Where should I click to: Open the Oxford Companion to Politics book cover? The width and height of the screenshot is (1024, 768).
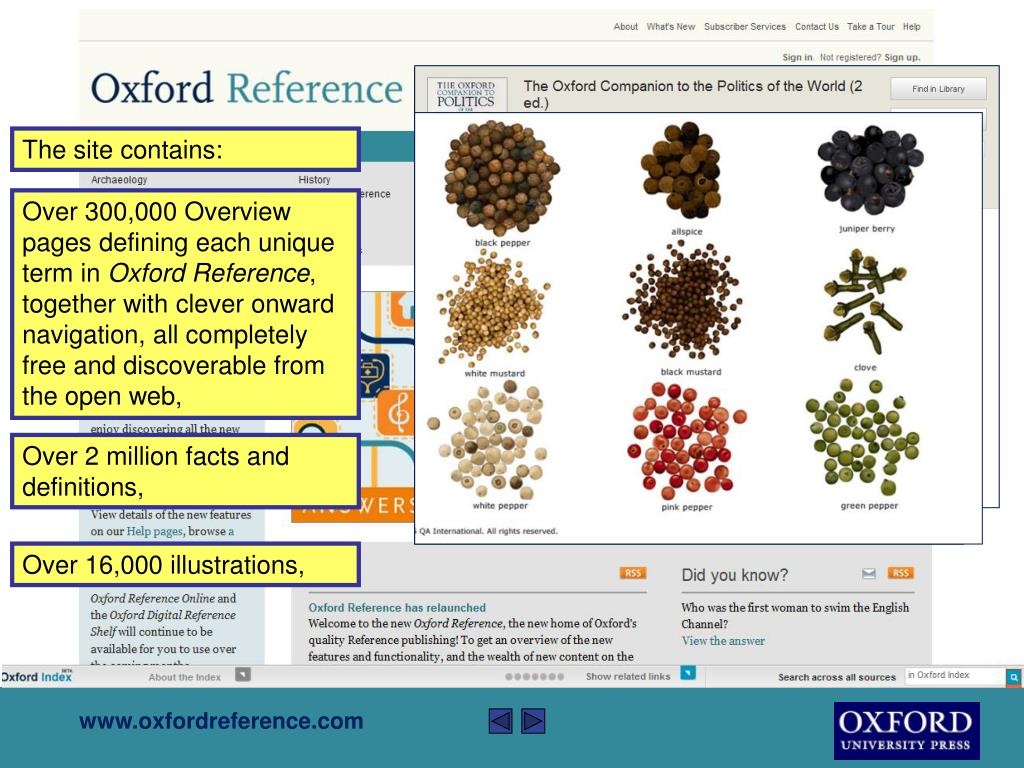466,95
